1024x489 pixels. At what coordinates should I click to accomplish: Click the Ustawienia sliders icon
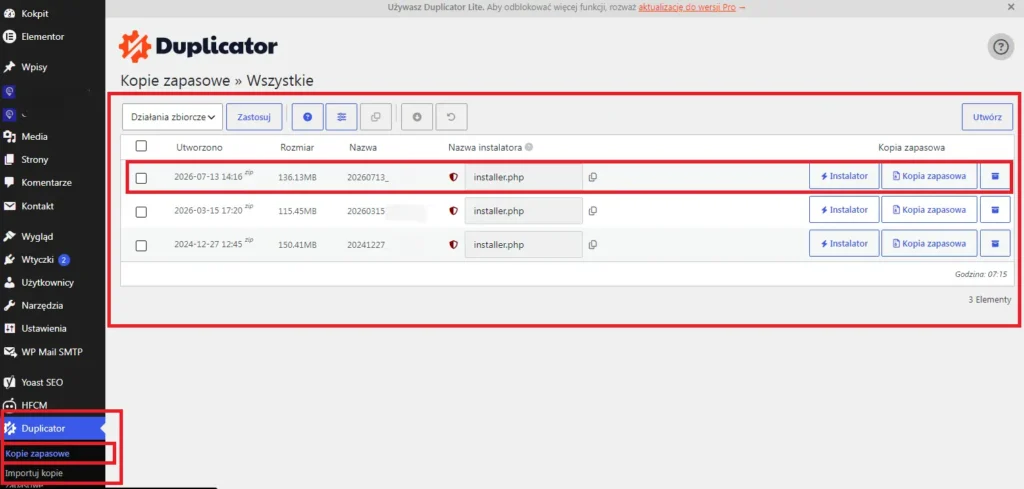(x=9, y=328)
